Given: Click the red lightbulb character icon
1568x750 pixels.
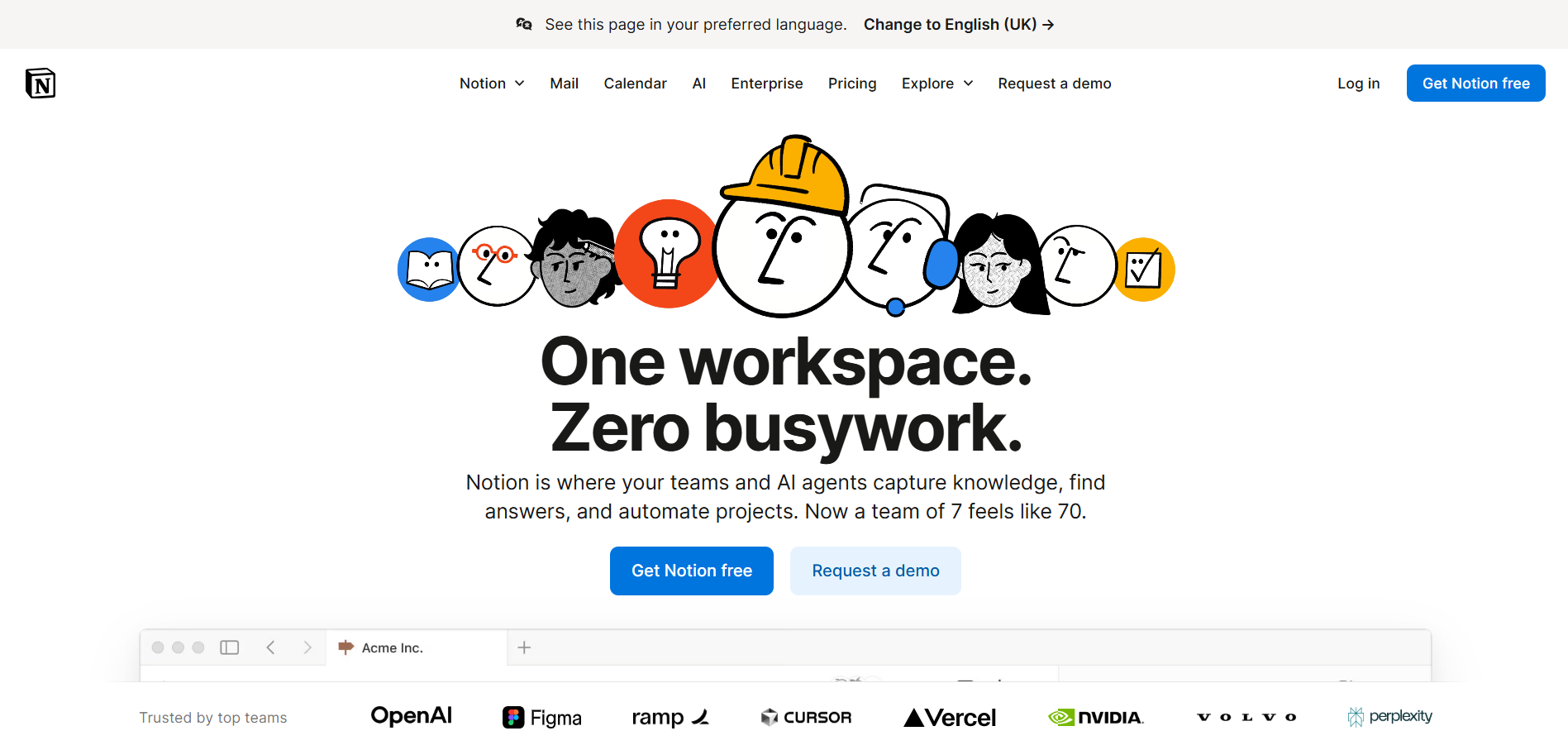Looking at the screenshot, I should 668,254.
